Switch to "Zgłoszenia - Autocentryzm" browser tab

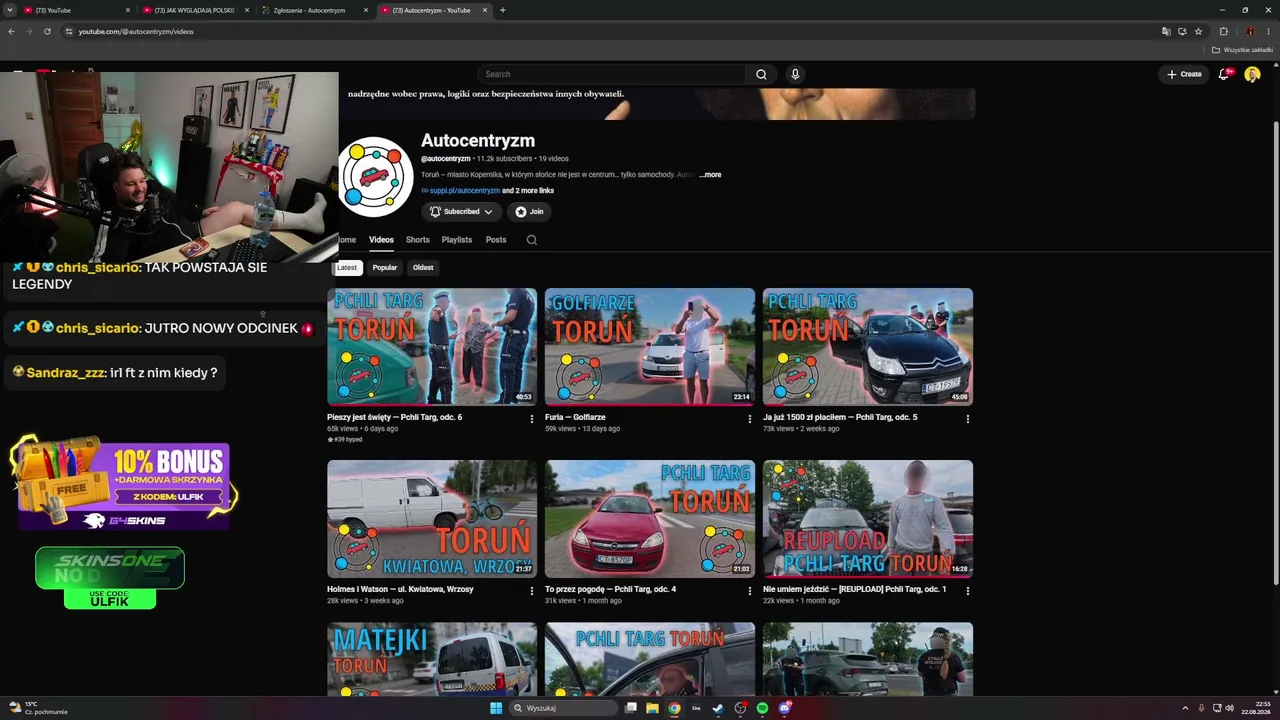315,10
